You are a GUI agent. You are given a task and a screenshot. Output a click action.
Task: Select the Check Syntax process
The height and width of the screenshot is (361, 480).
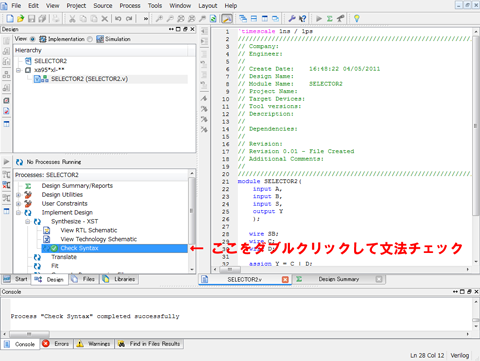click(x=114, y=248)
